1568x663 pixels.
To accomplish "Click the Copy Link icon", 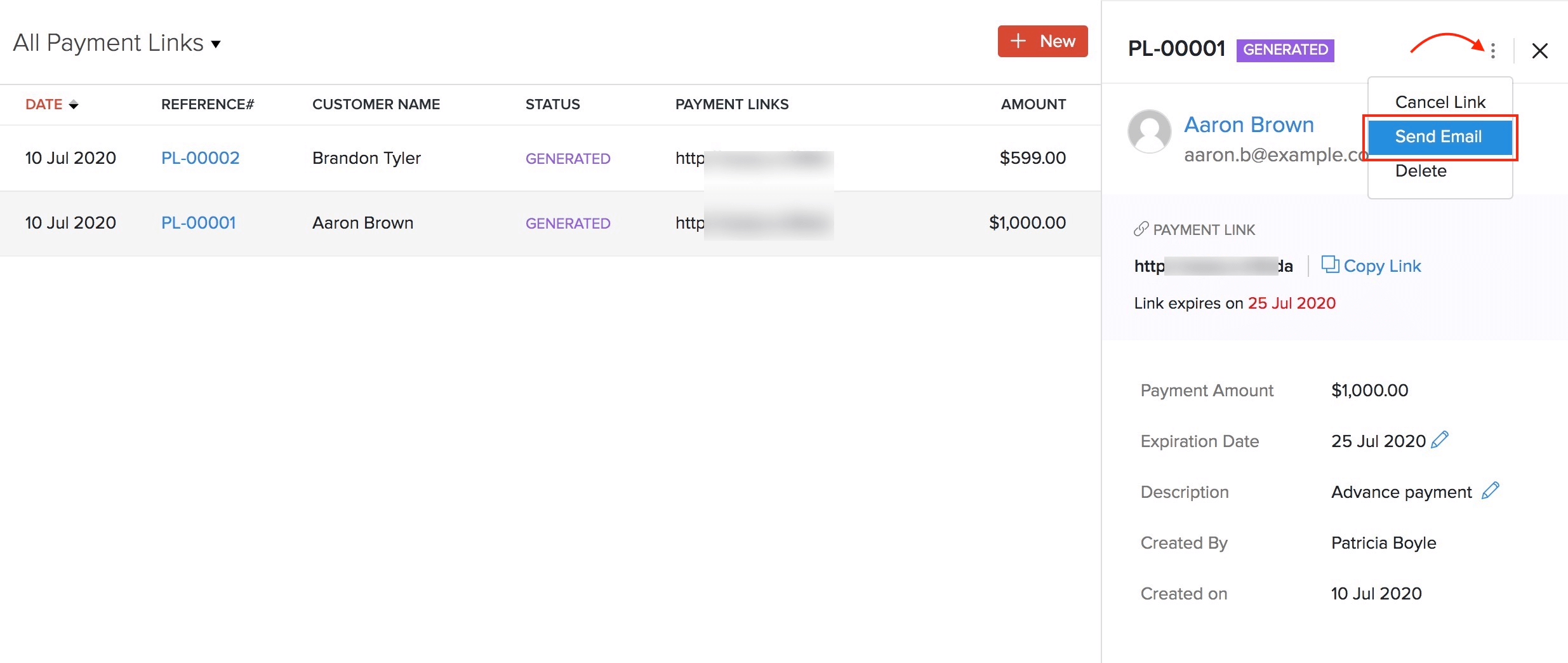I will [1331, 265].
